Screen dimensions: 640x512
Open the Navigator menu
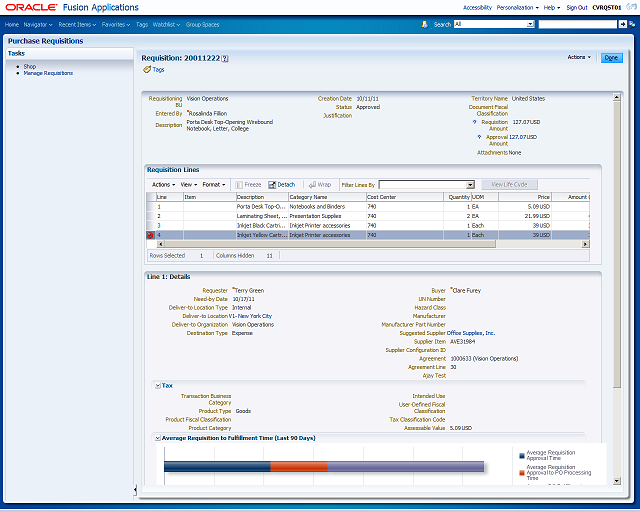coord(38,24)
